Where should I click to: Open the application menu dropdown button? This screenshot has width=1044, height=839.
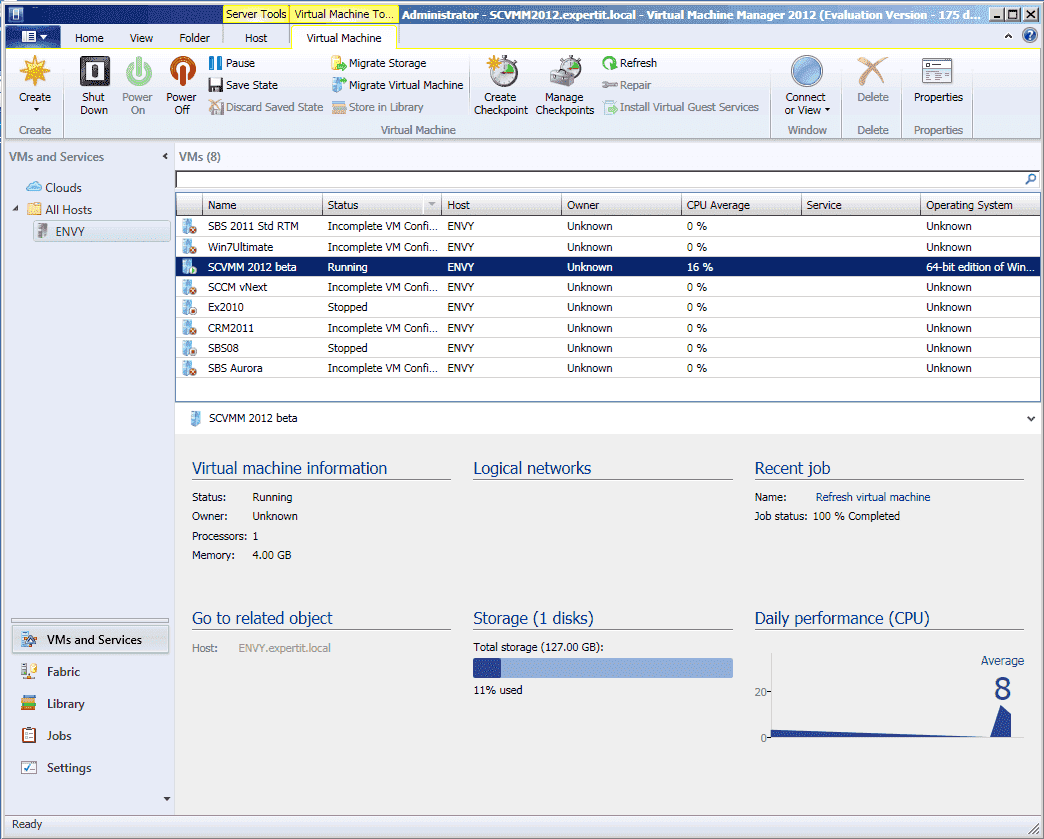[33, 37]
